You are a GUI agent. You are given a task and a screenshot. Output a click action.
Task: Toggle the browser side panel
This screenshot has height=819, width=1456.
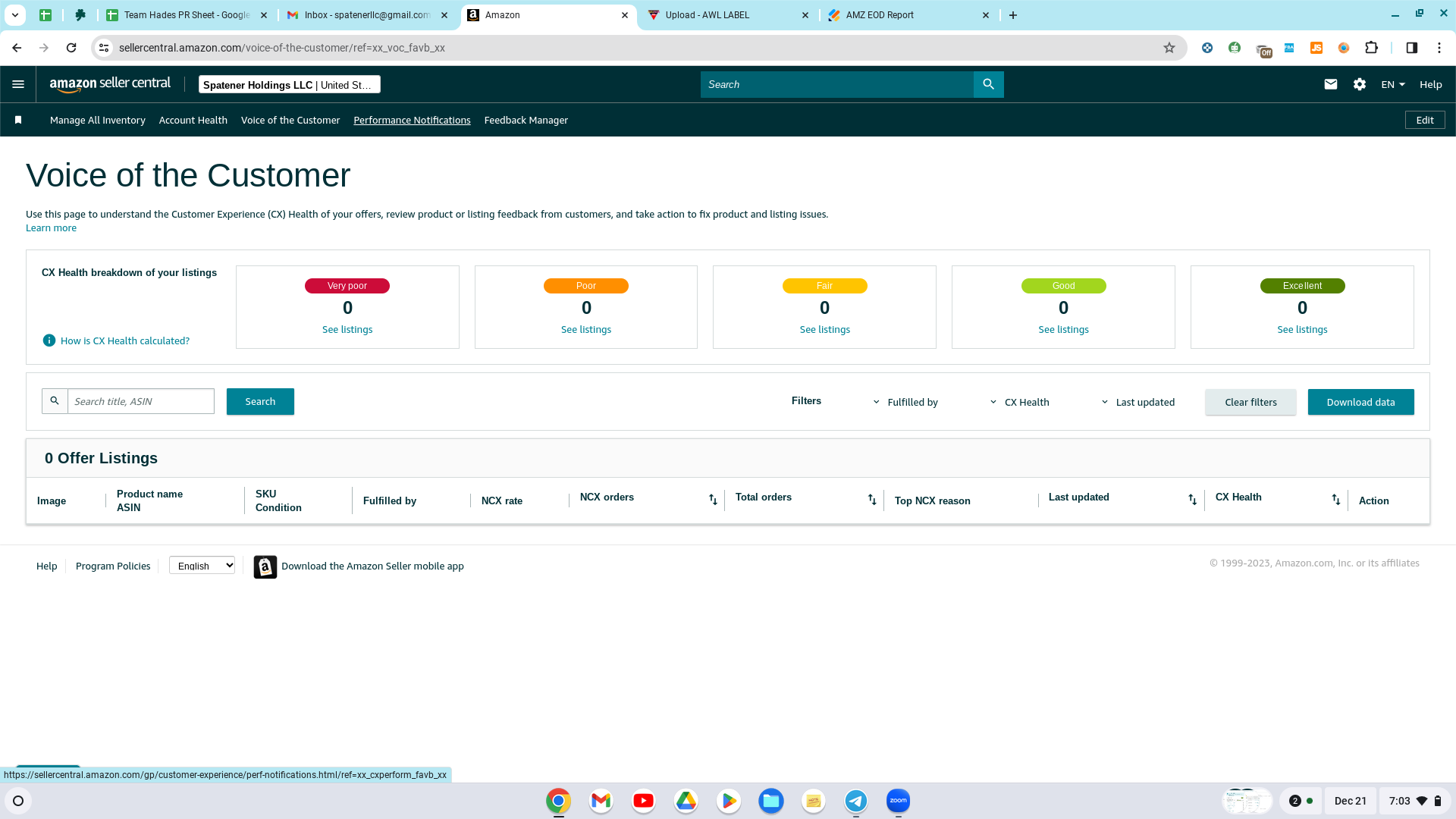1412,48
